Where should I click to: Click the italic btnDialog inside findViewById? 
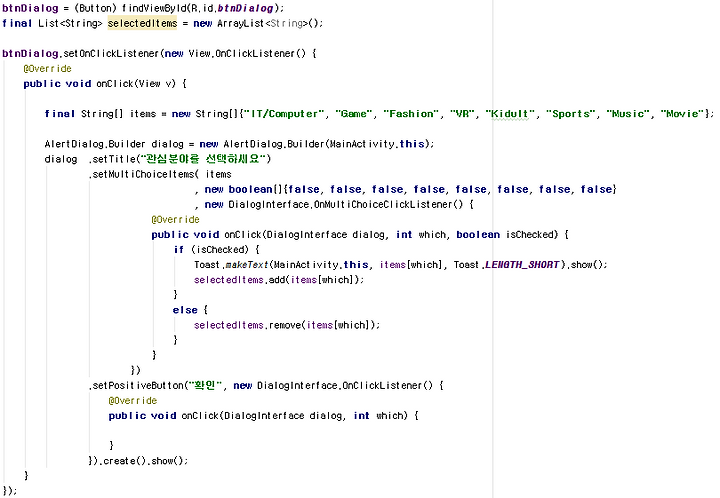point(248,8)
